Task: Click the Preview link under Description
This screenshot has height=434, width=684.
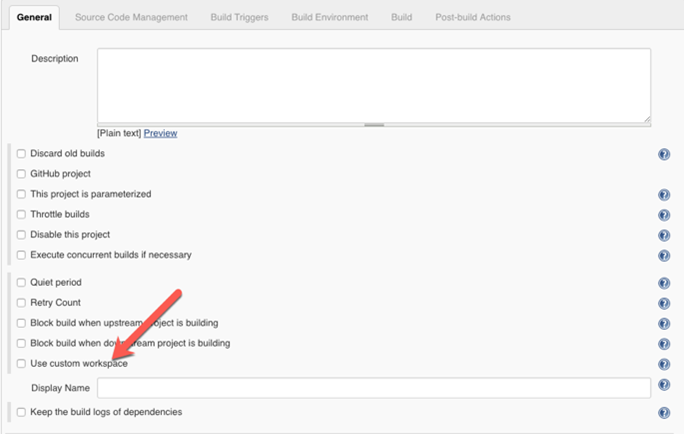Action: [x=160, y=133]
